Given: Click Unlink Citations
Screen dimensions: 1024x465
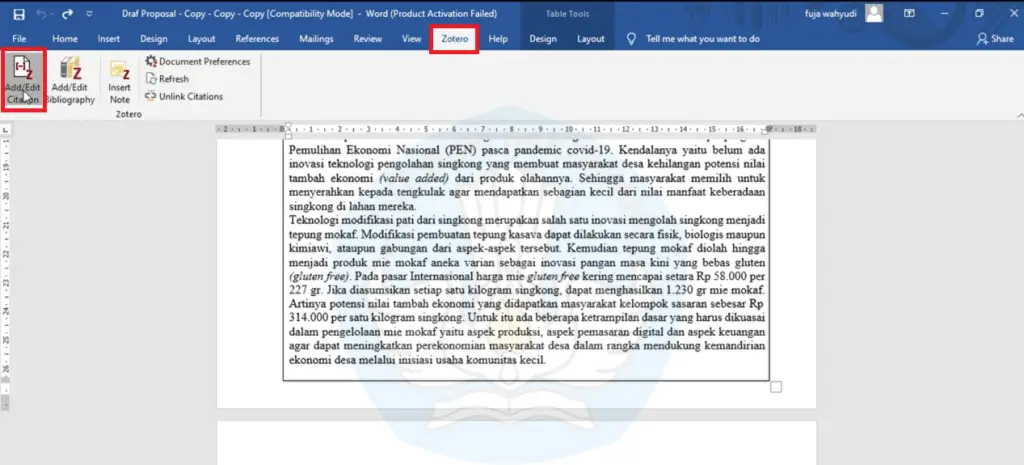Looking at the screenshot, I should coord(184,97).
